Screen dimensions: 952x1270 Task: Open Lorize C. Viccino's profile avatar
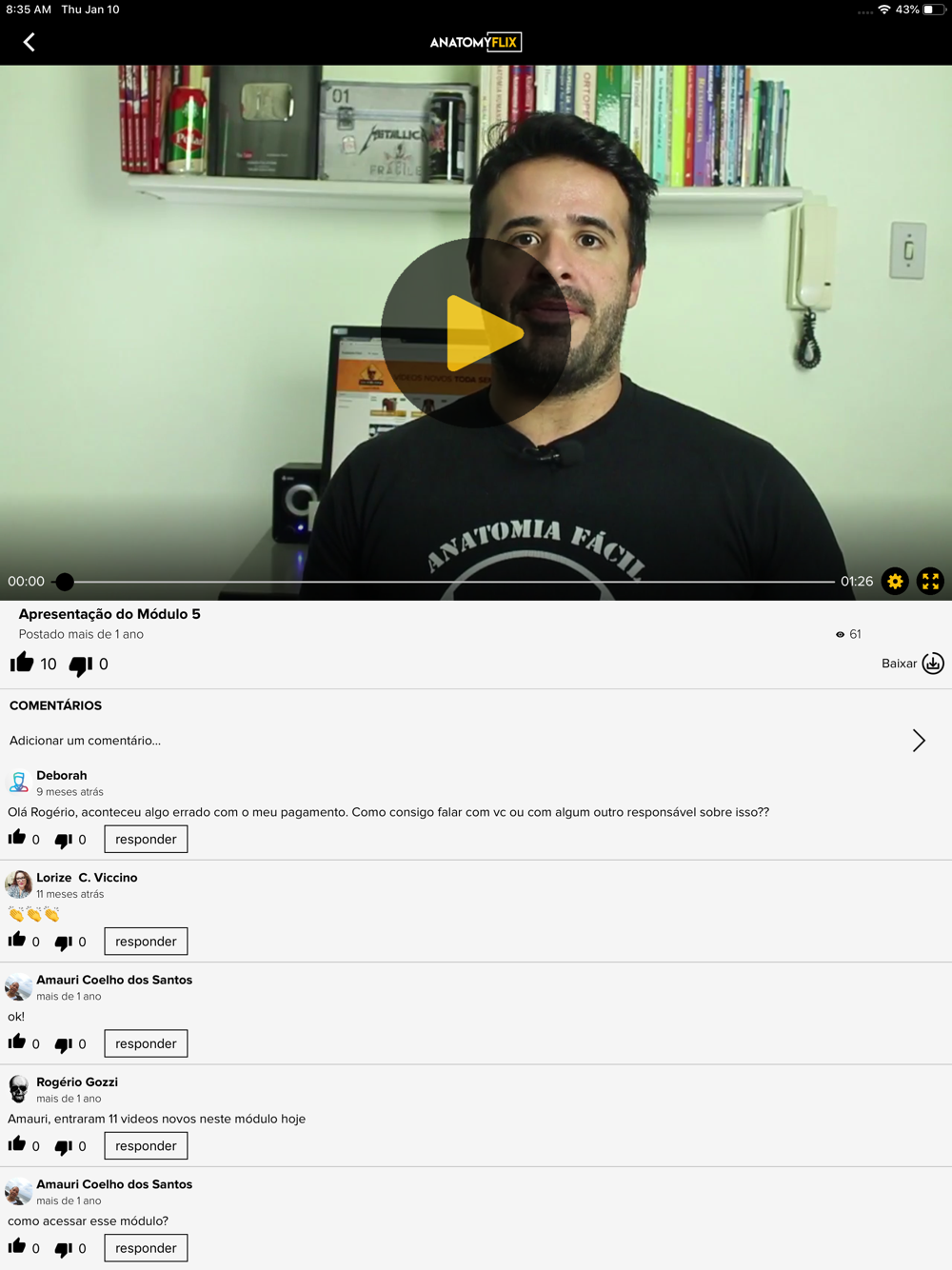pos(18,884)
